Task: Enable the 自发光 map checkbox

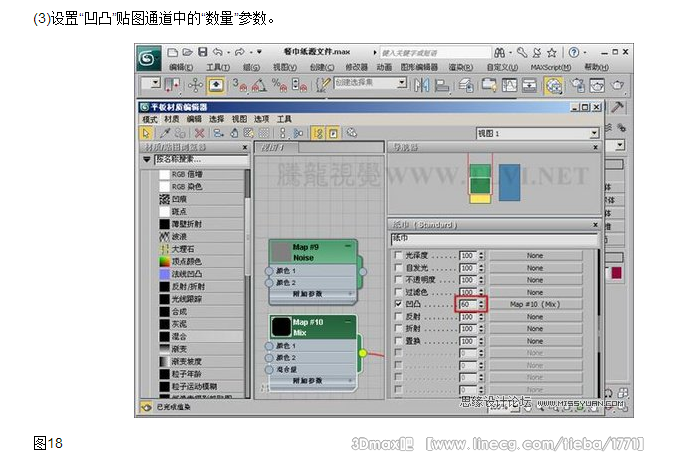Action: coord(398,267)
